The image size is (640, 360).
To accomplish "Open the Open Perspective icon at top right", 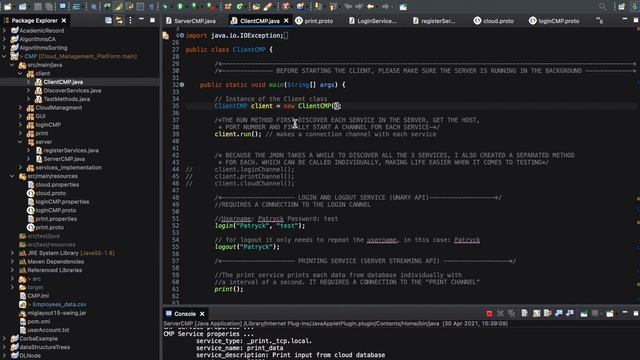I will [621, 6].
